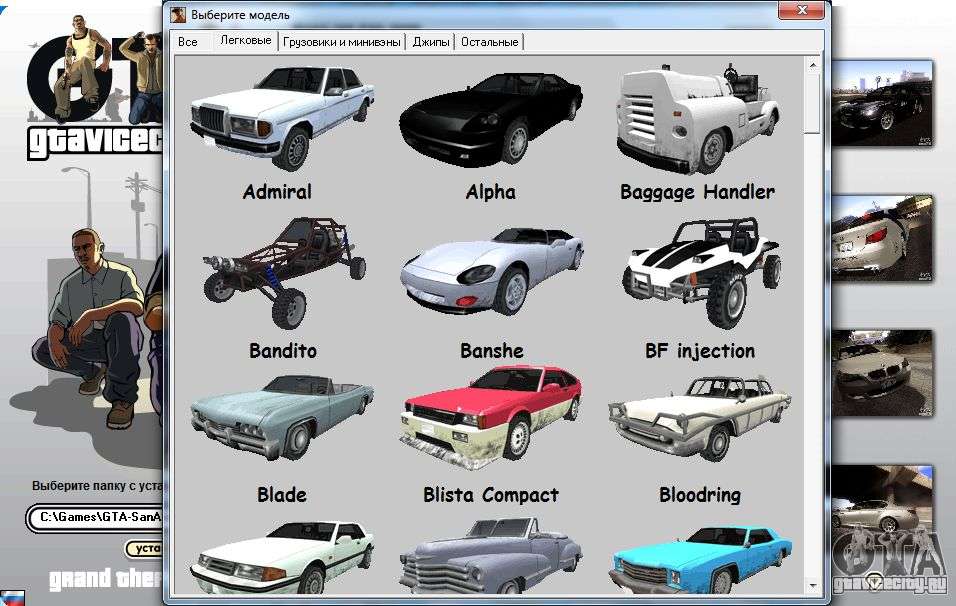956x606 pixels.
Task: Choose the white sedan in bottom row
Action: (282, 557)
